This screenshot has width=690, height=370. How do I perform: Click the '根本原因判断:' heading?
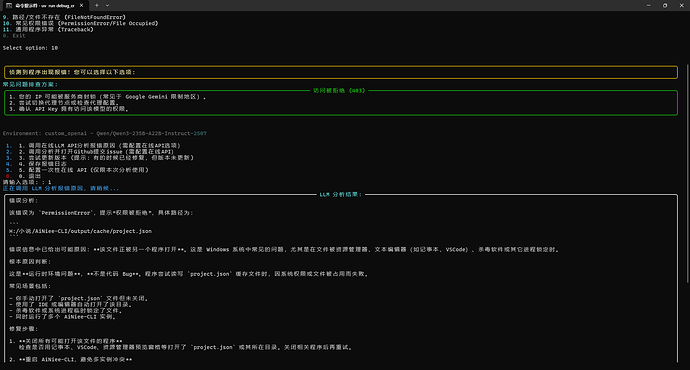tap(30, 262)
